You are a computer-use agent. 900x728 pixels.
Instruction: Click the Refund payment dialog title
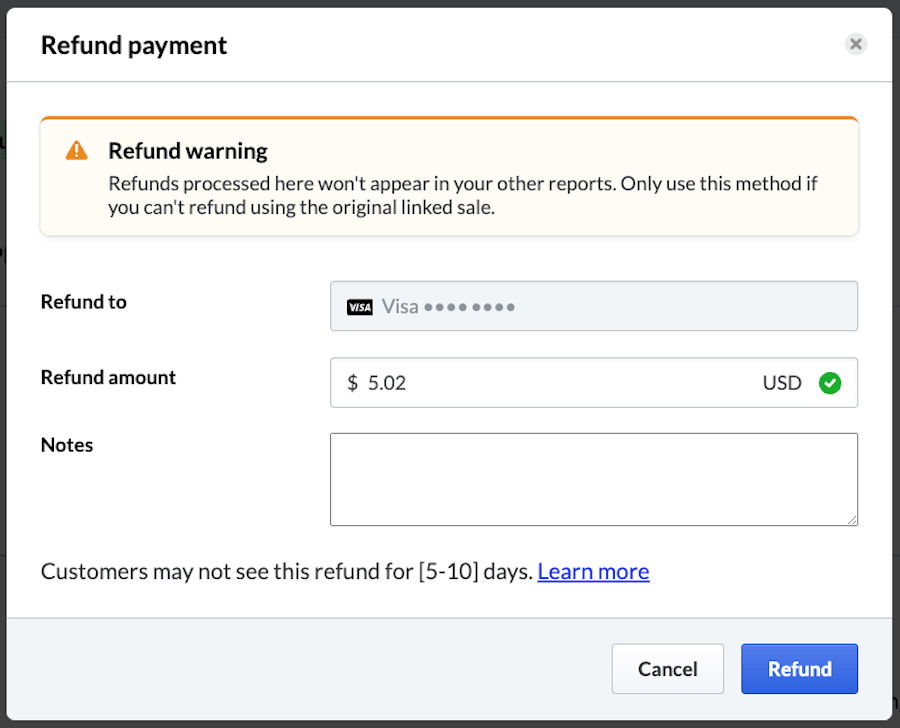[x=133, y=45]
